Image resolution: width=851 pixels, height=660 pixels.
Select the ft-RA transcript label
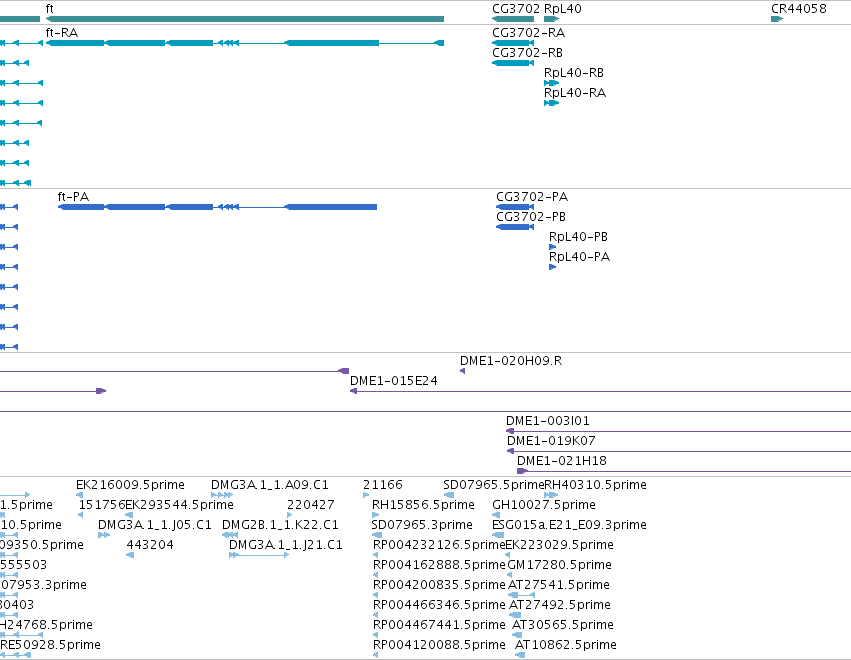click(62, 33)
